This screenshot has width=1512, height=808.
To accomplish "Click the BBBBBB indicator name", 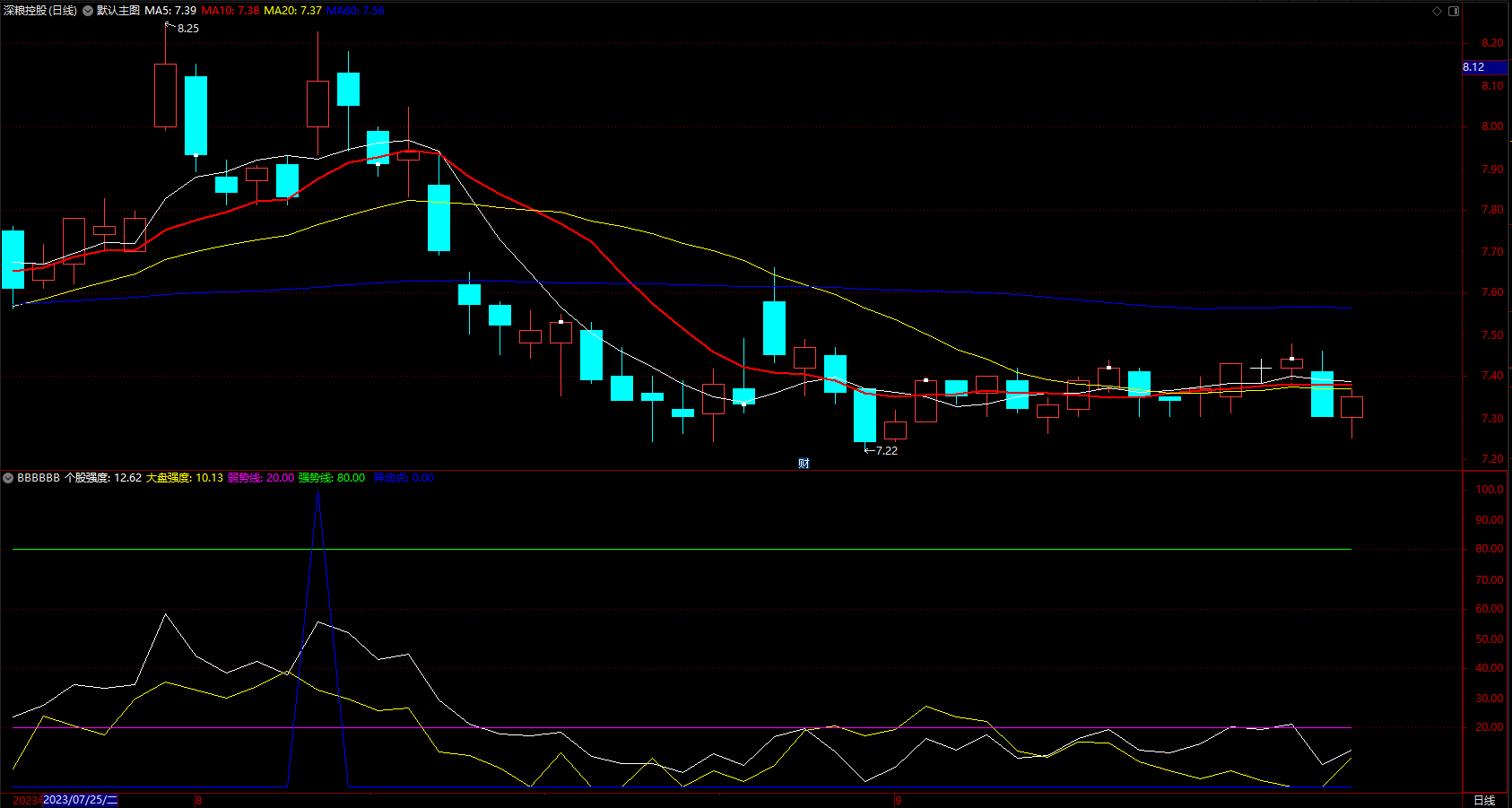I will click(39, 478).
